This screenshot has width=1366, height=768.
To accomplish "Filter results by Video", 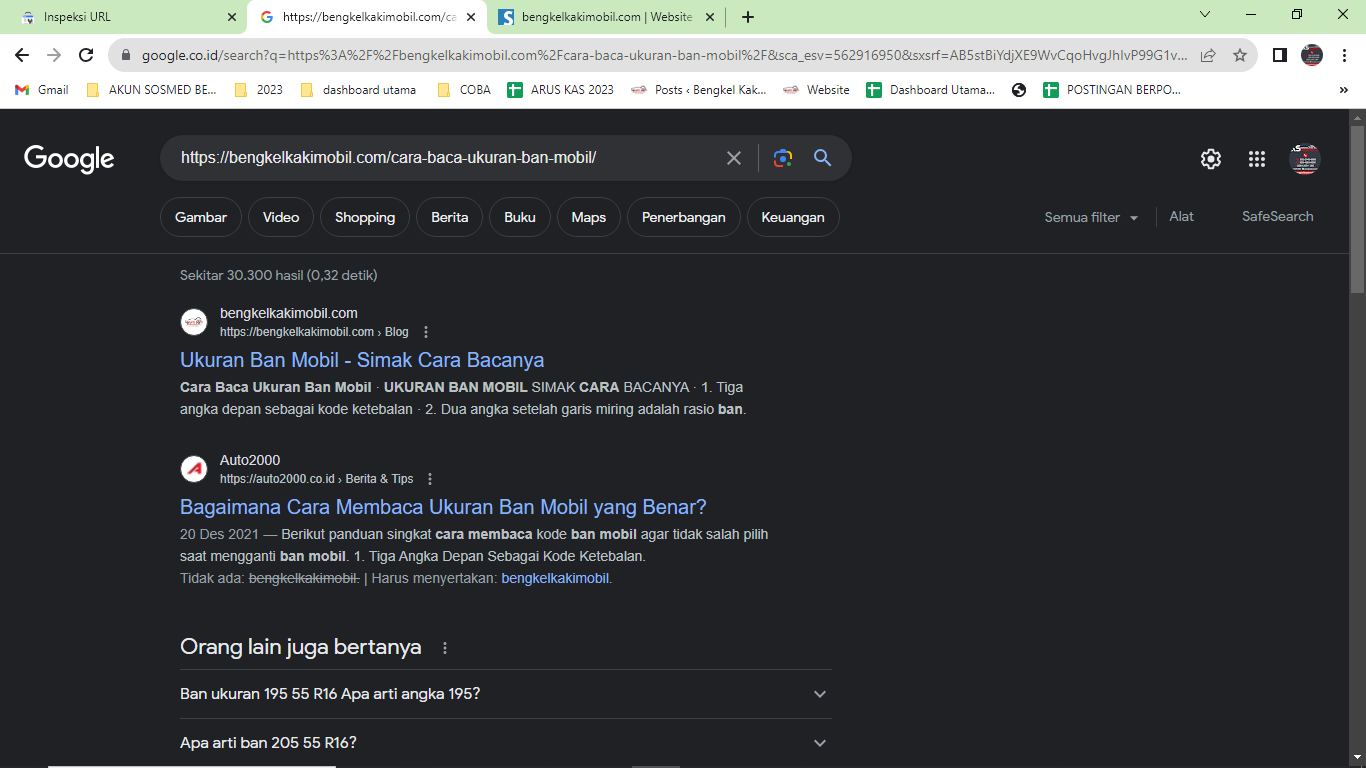I will (x=281, y=217).
